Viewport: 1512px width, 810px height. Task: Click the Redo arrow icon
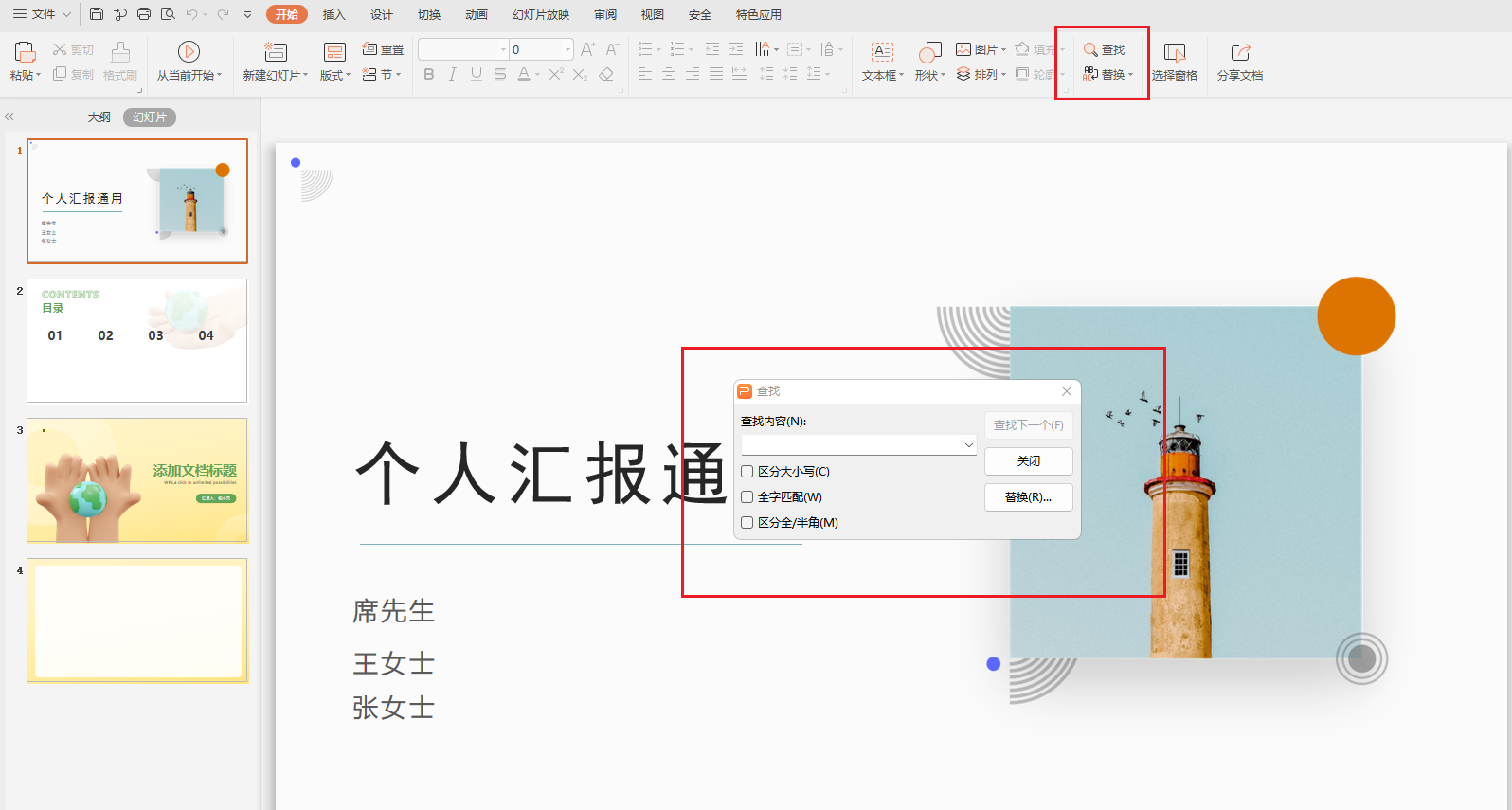223,14
